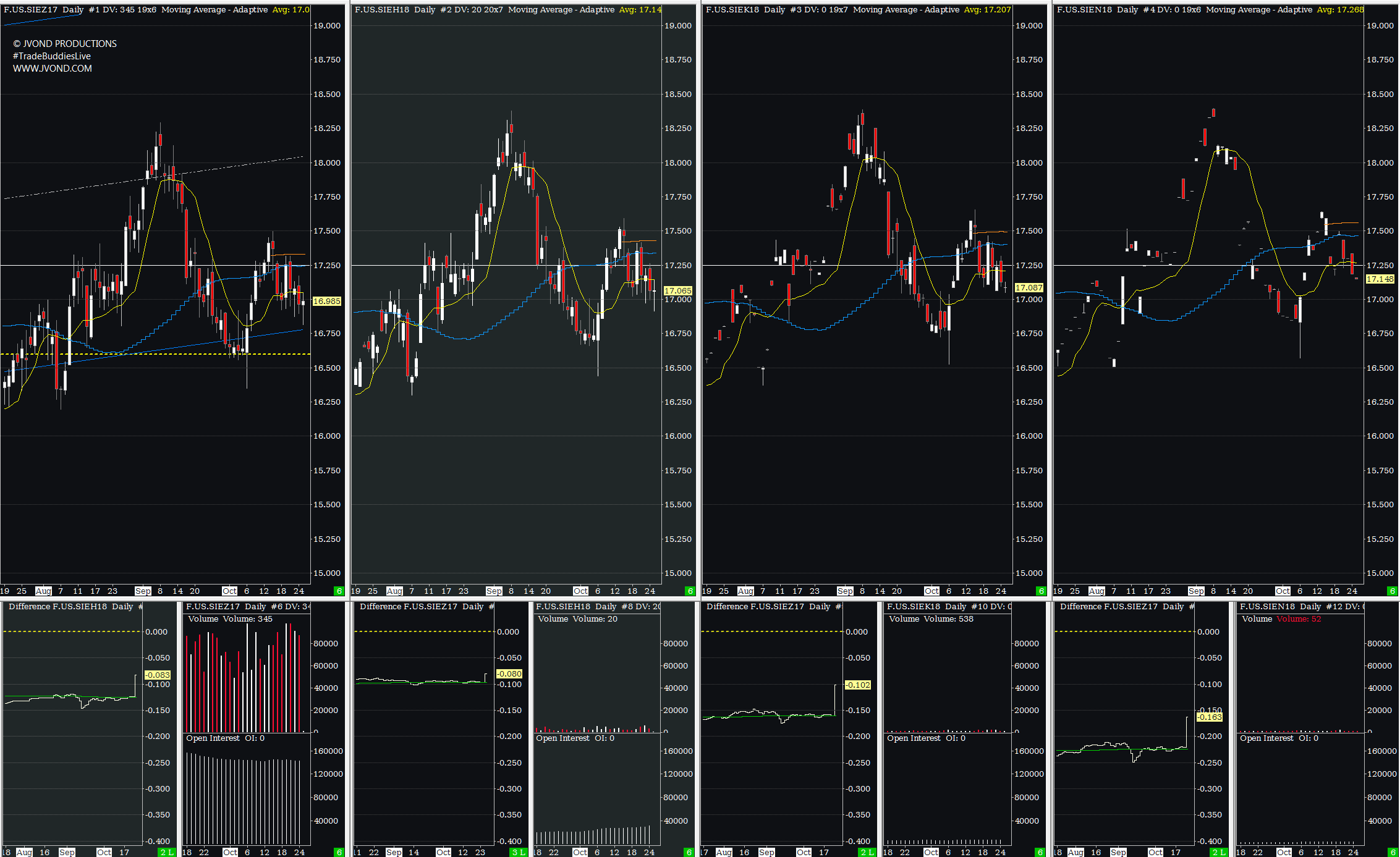Click the Open Interest label in SIEZ17 volume chart
The image size is (1400, 857).
(213, 738)
